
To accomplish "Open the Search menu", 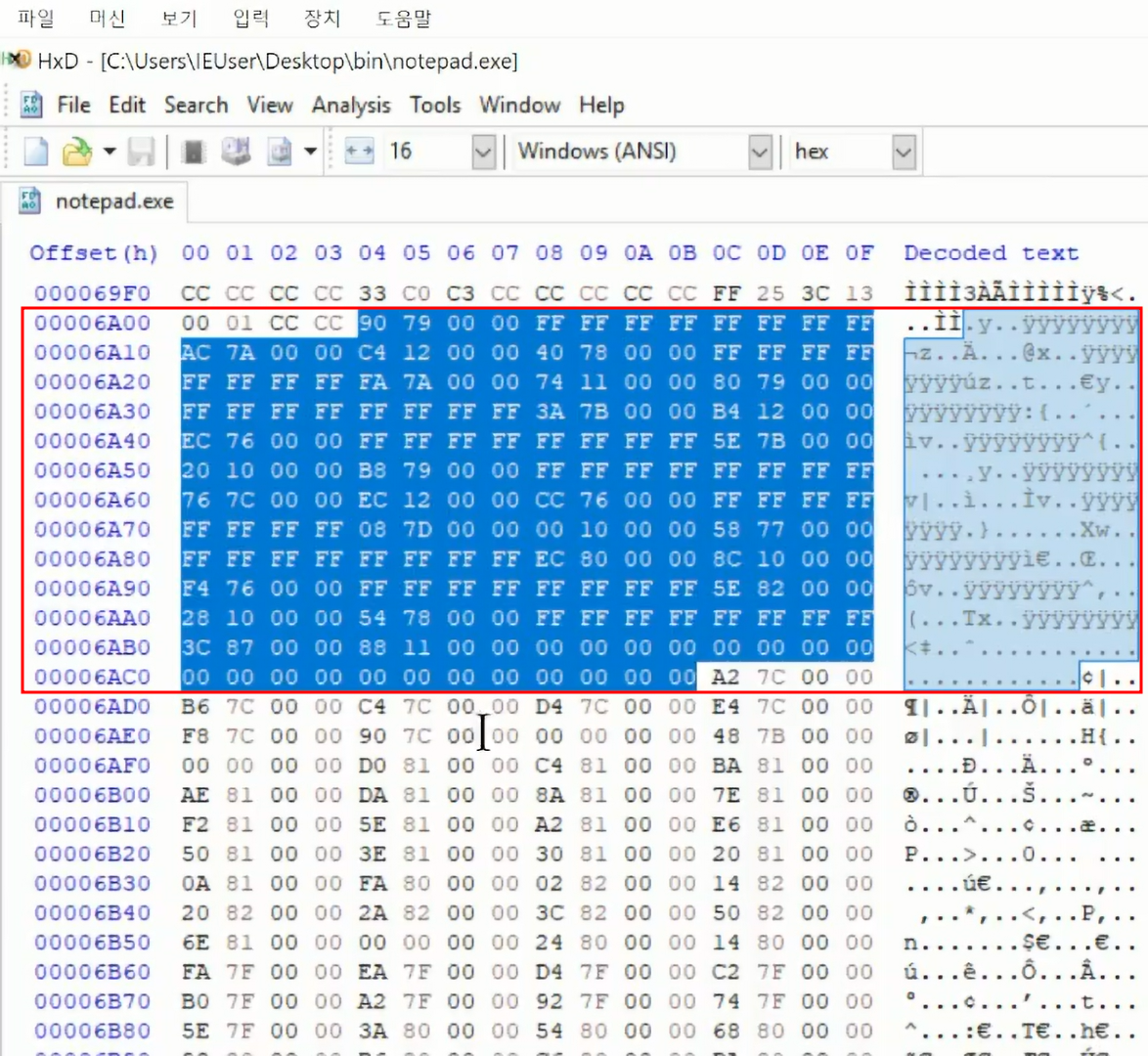I will point(197,106).
